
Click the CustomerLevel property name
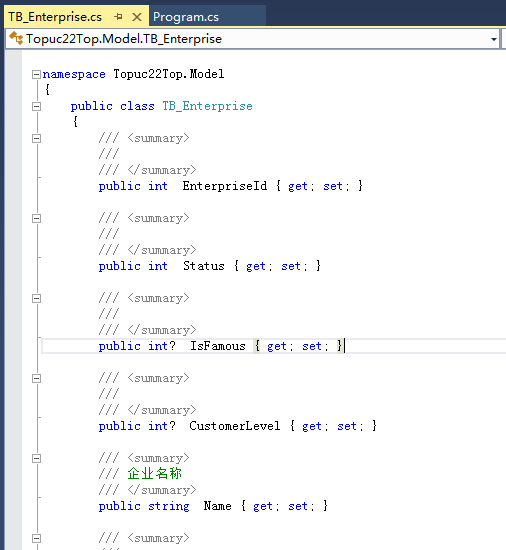point(235,426)
